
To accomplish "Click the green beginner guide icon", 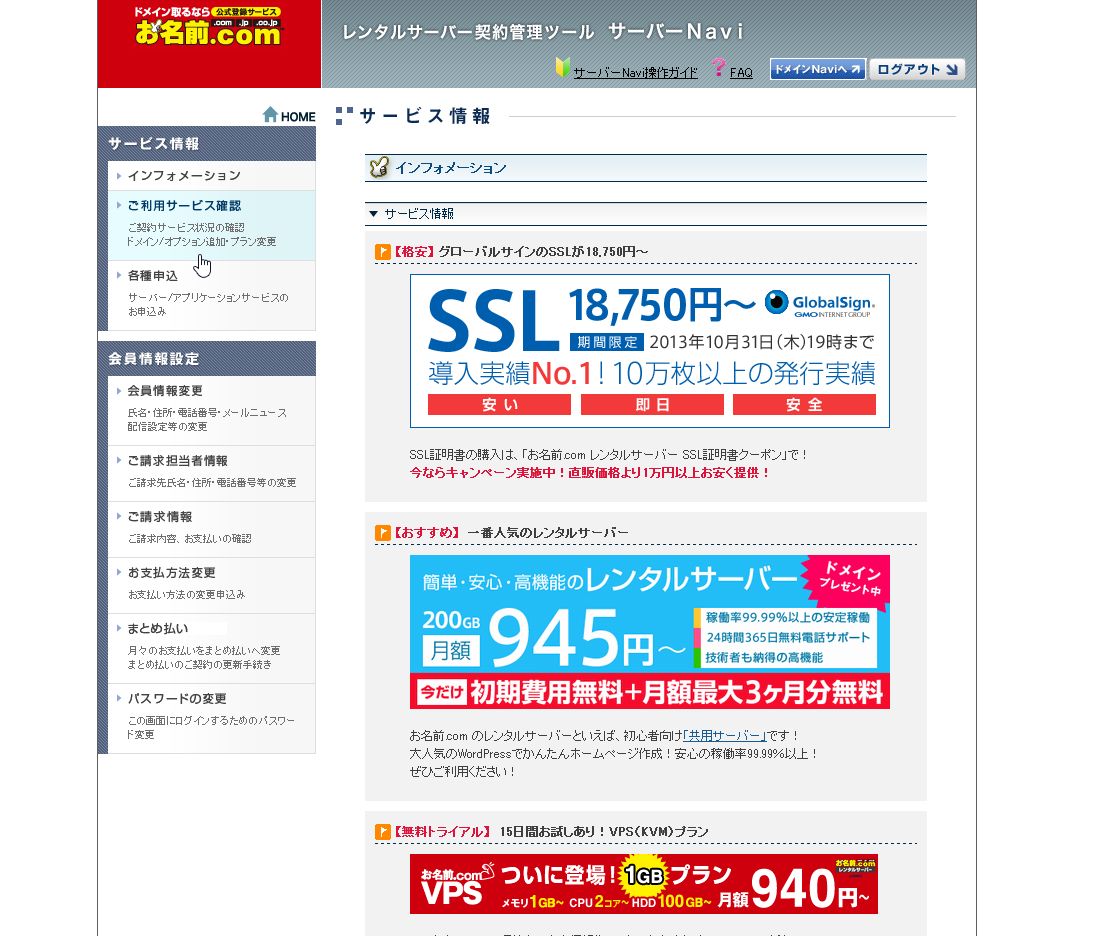I will click(x=562, y=68).
